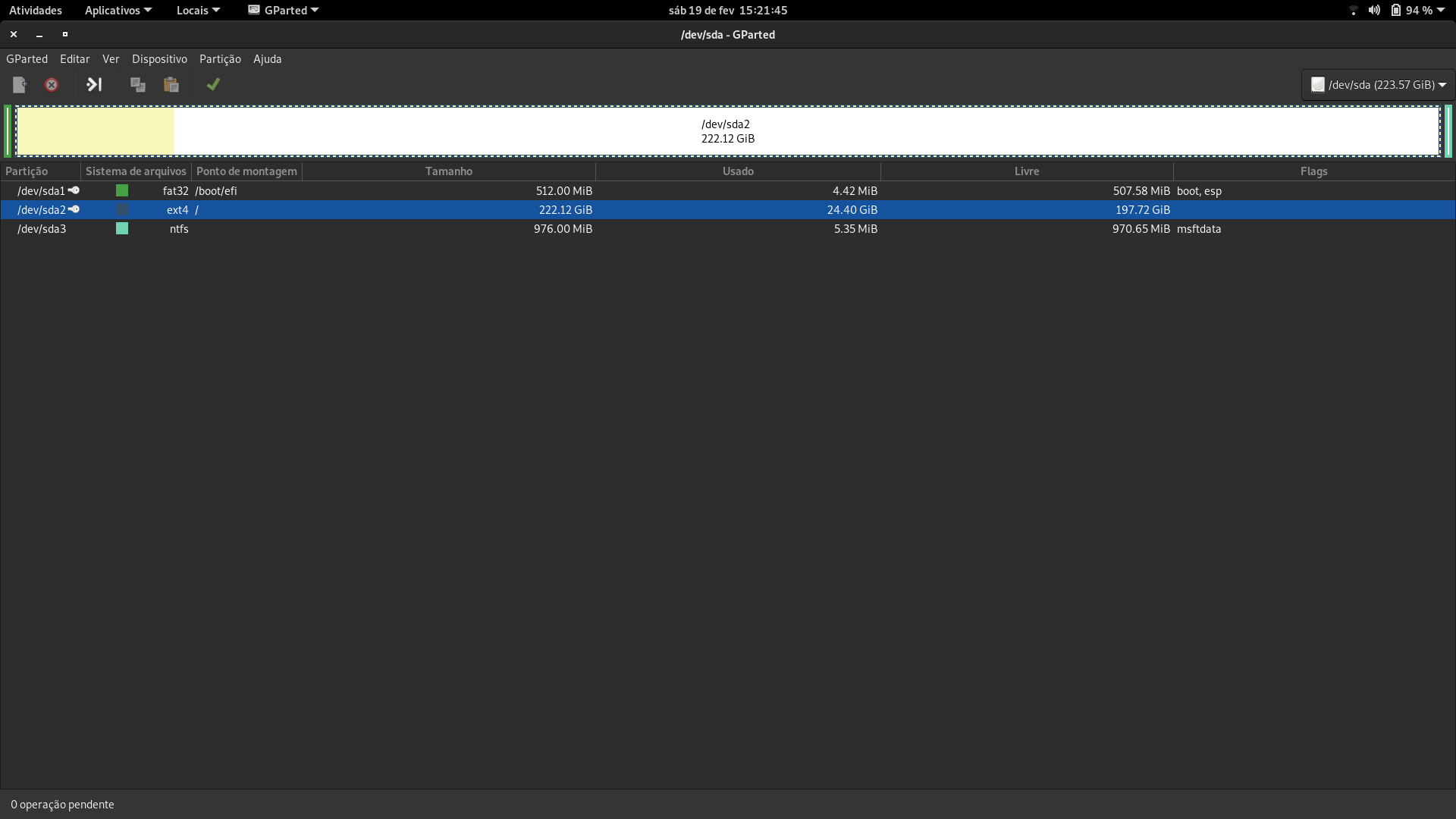Screen dimensions: 1456x819
Task: Click the 0 operação pendente status text
Action: pyautogui.click(x=62, y=805)
